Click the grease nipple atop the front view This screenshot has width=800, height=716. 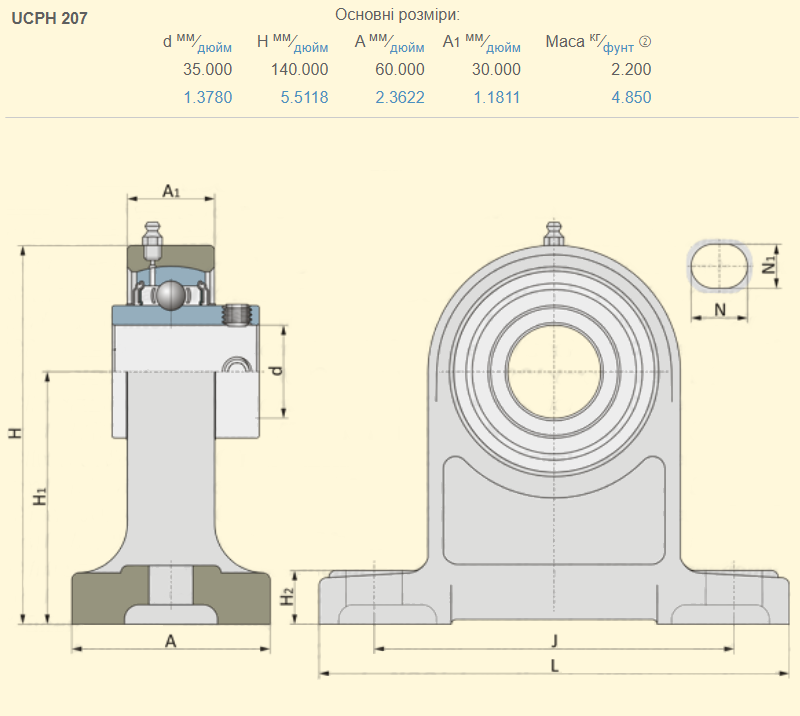coord(553,234)
